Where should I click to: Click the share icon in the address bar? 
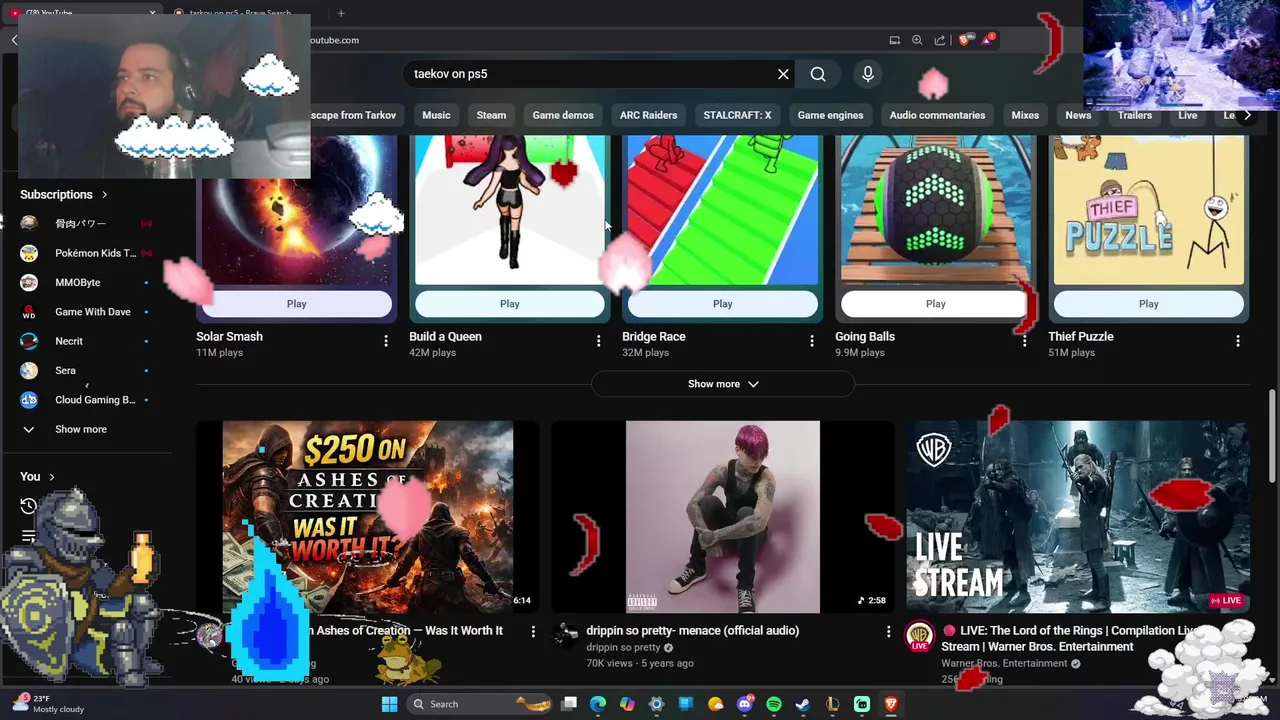940,40
